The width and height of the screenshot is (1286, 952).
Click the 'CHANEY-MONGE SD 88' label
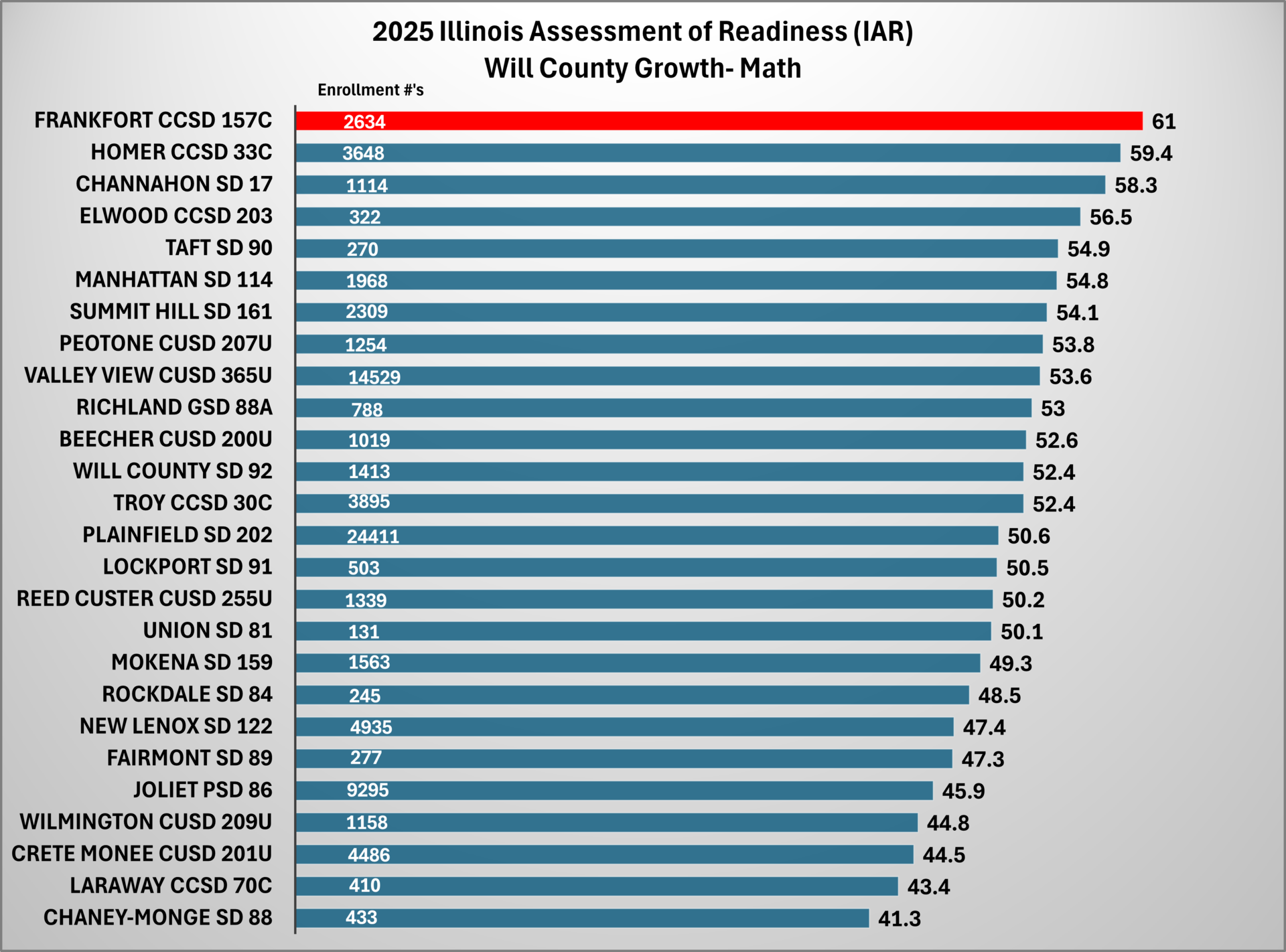pyautogui.click(x=158, y=917)
